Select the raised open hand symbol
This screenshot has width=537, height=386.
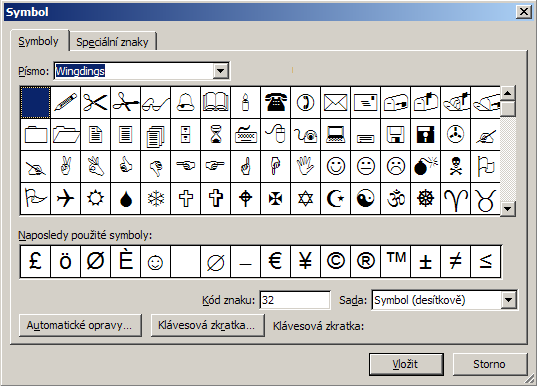(x=305, y=166)
